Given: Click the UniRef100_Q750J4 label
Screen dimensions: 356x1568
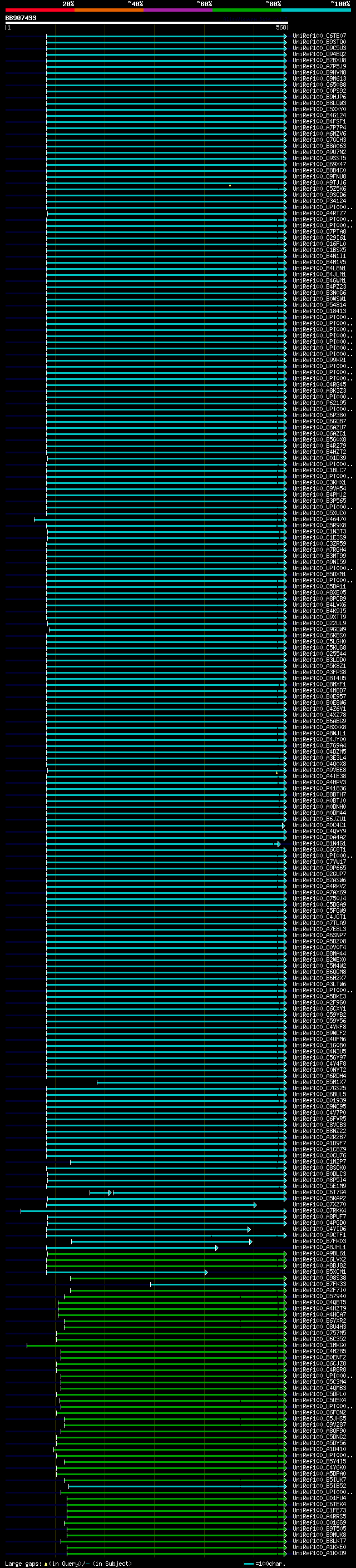Looking at the screenshot, I should [x=319, y=898].
